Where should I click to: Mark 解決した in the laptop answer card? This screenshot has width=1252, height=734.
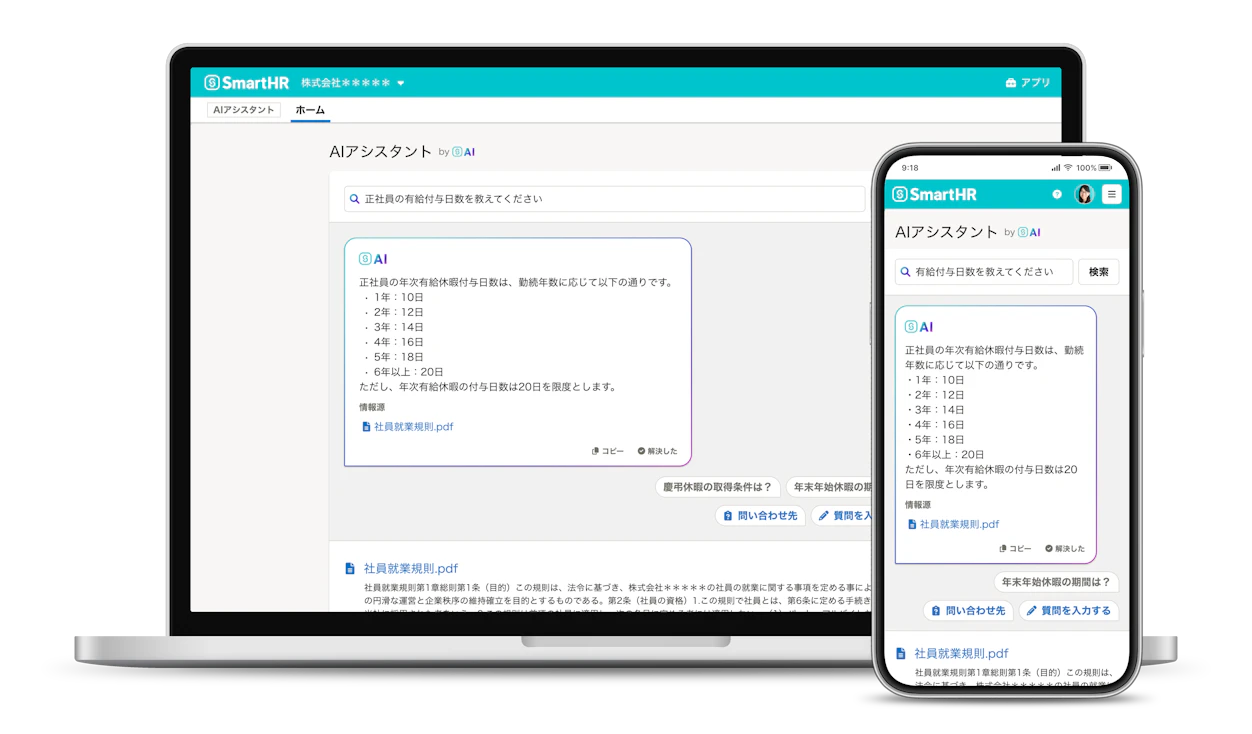(x=657, y=451)
